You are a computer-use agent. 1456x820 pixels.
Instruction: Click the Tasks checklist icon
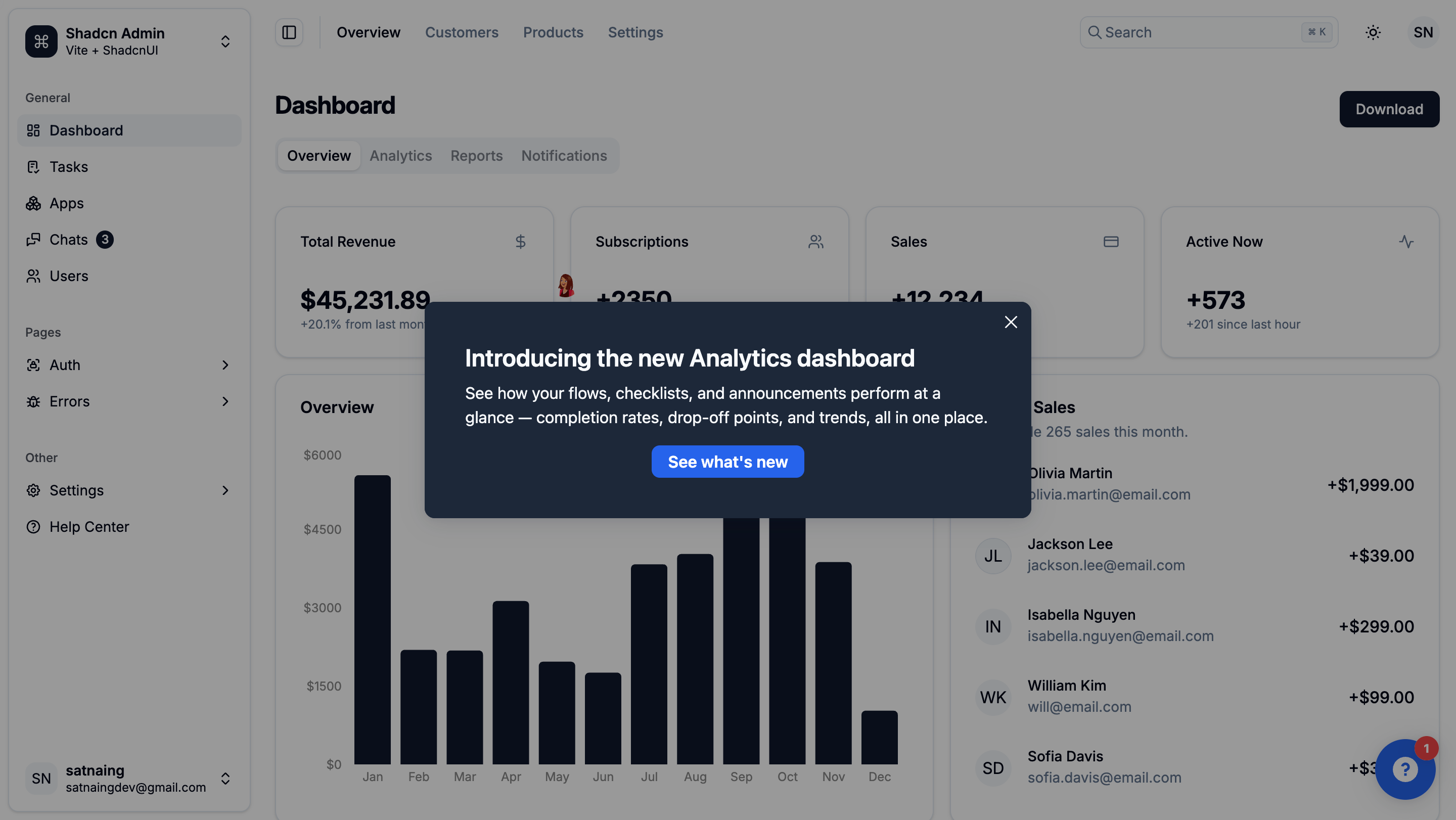tap(33, 167)
